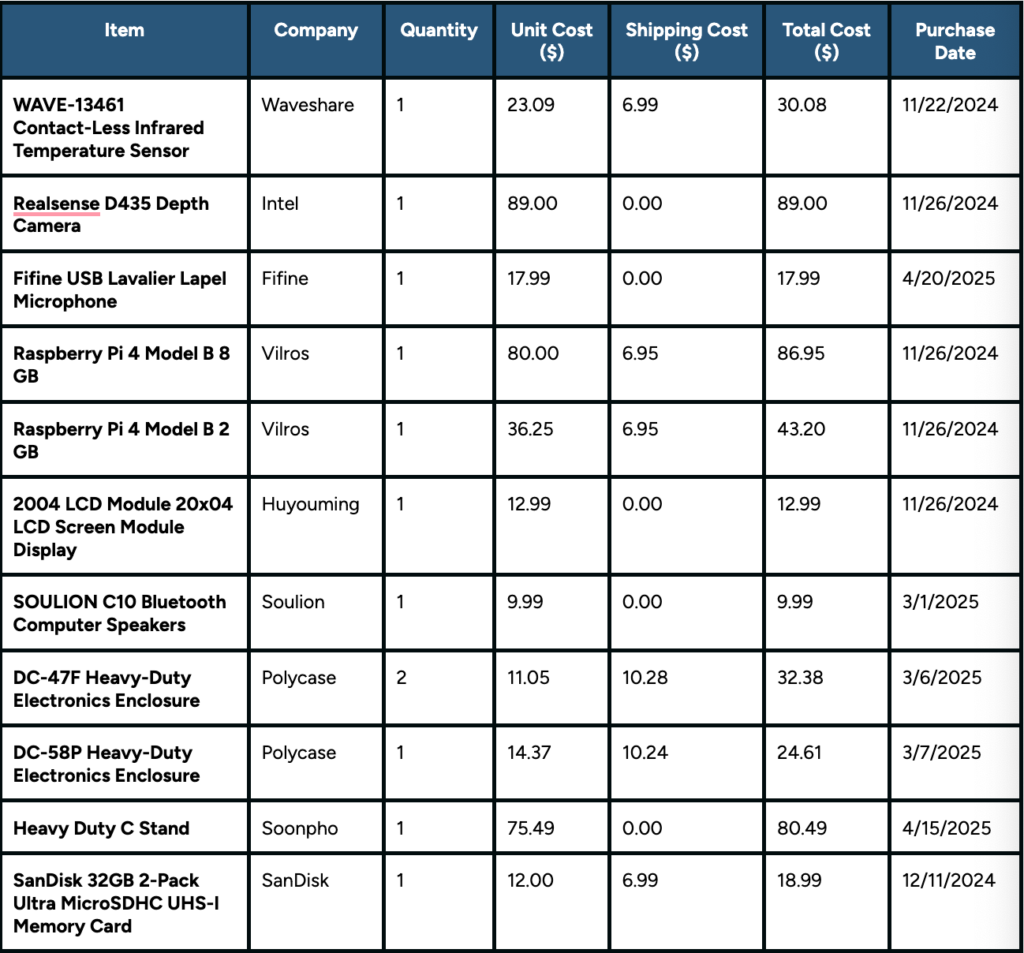Click the Total Cost ($) header
This screenshot has height=953, width=1024.
click(827, 40)
